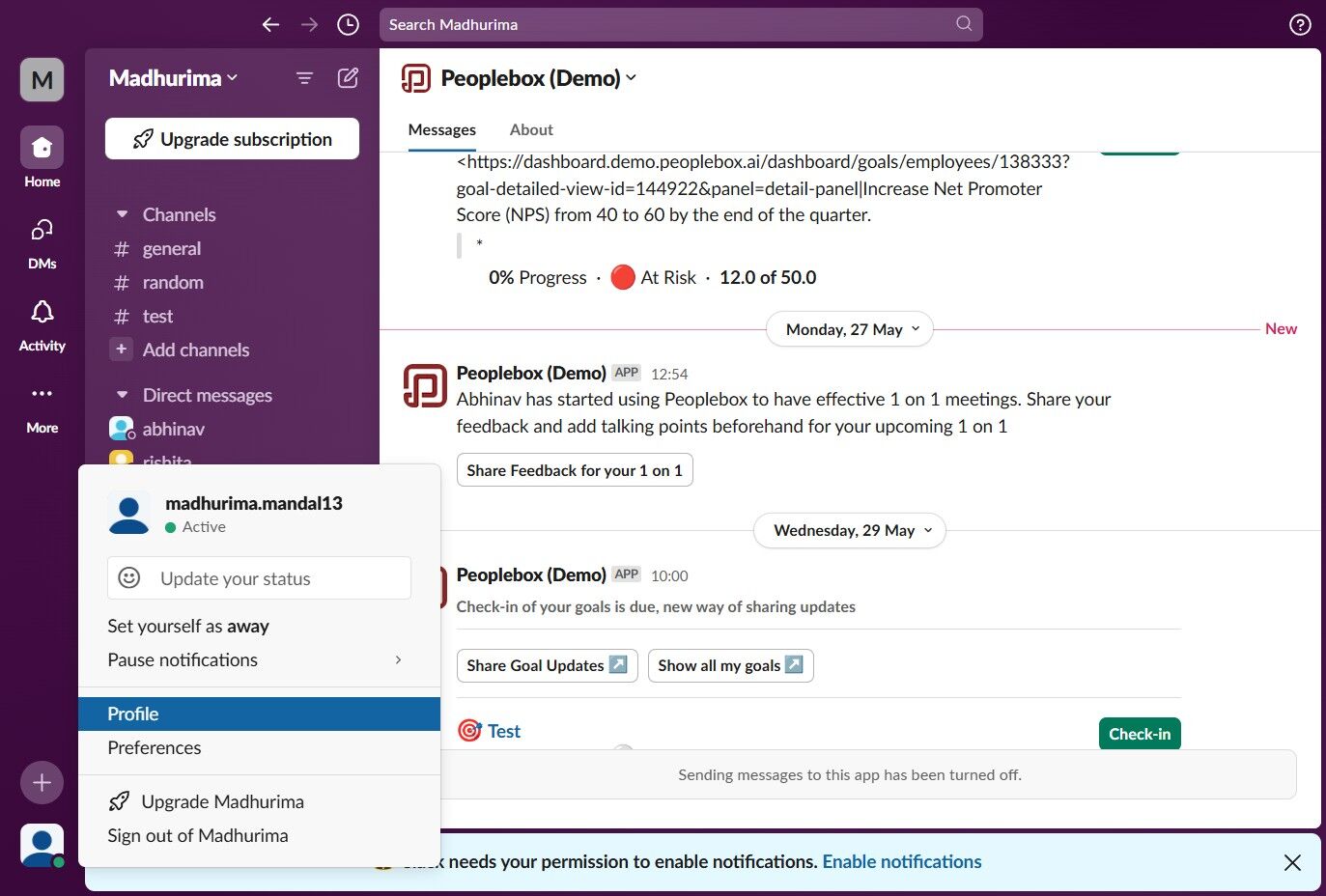This screenshot has height=896, width=1326.
Task: Click the New messages marker label
Action: [x=1281, y=328]
